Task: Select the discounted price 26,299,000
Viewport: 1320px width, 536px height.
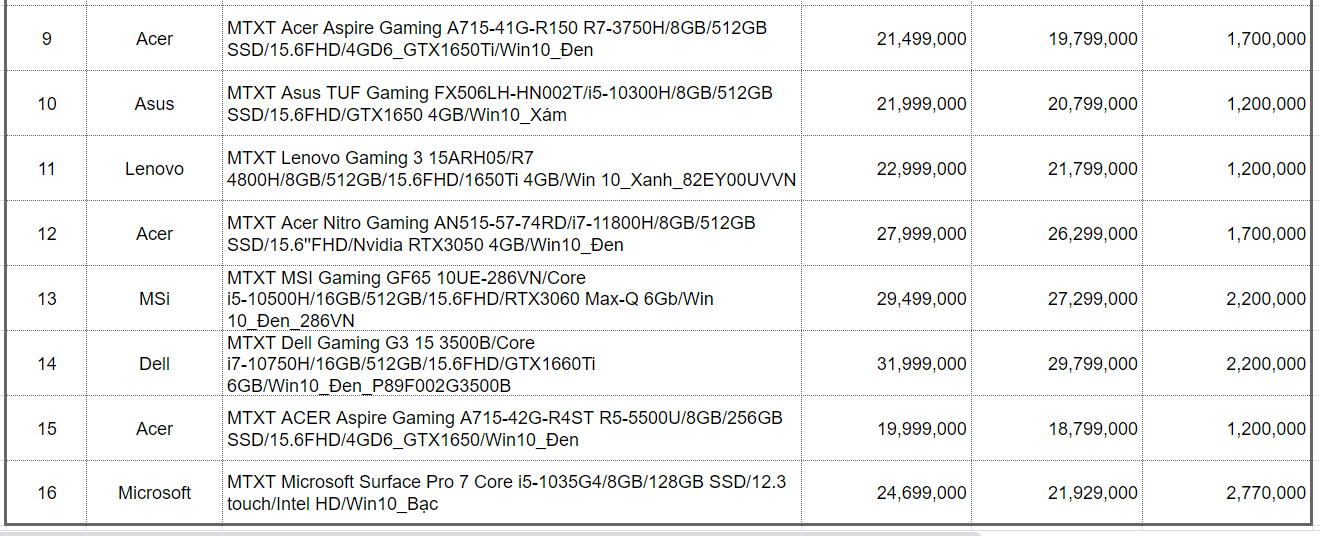Action: click(x=1057, y=233)
